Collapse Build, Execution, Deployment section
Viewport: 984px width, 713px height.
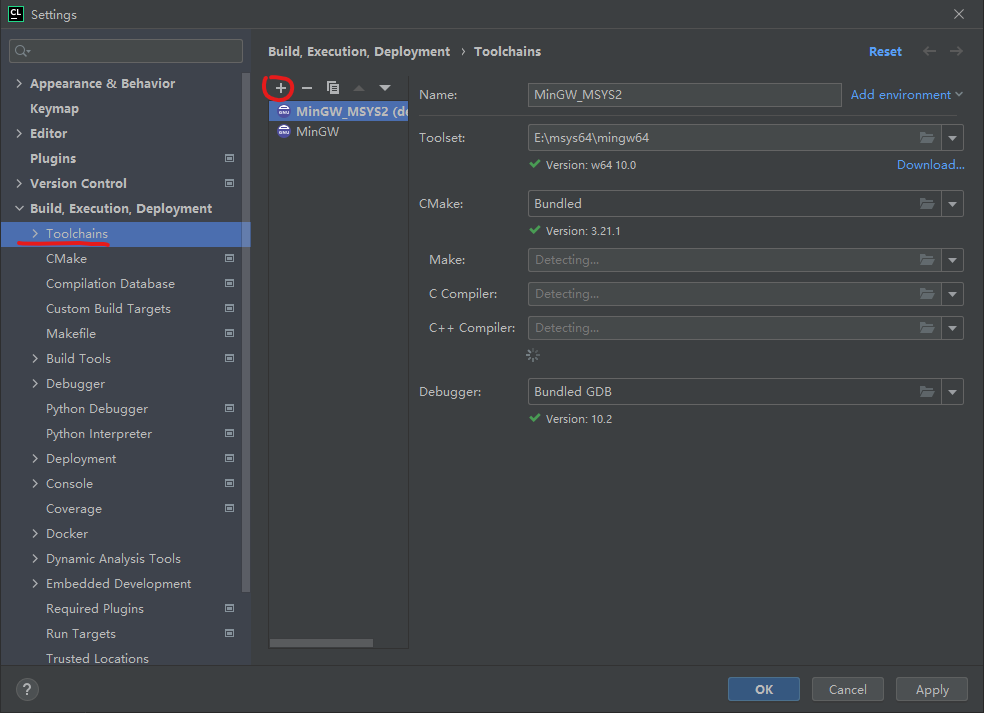(19, 208)
